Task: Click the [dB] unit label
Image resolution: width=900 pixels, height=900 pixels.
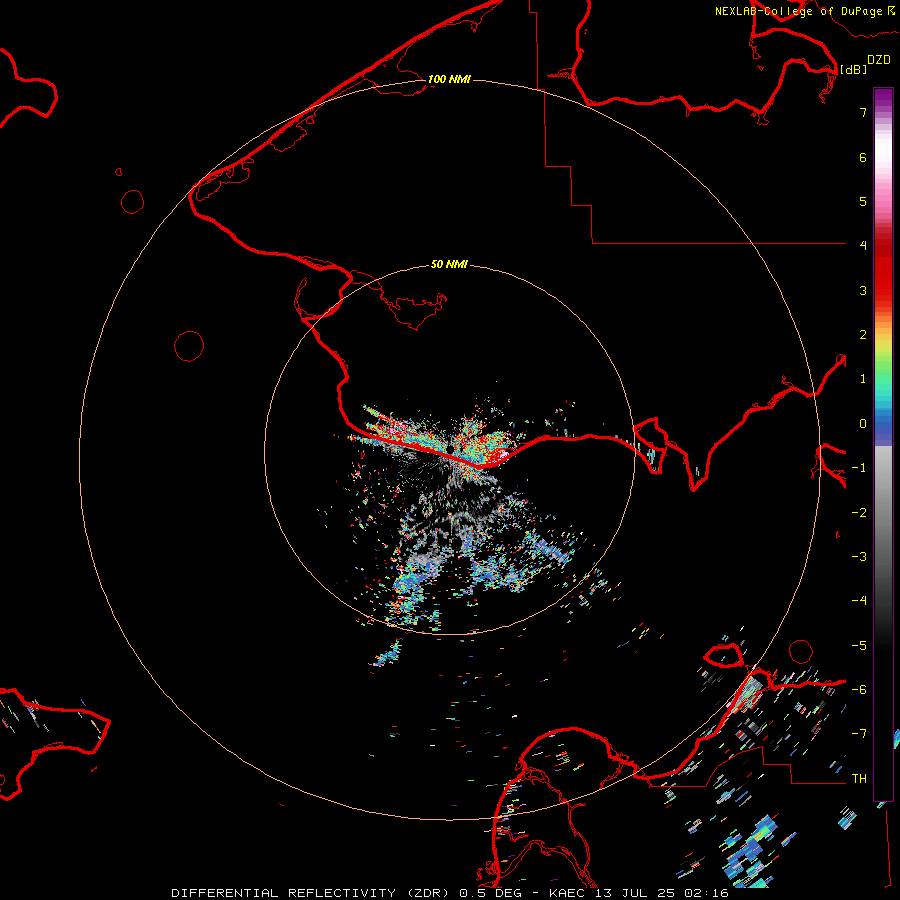Action: (853, 69)
